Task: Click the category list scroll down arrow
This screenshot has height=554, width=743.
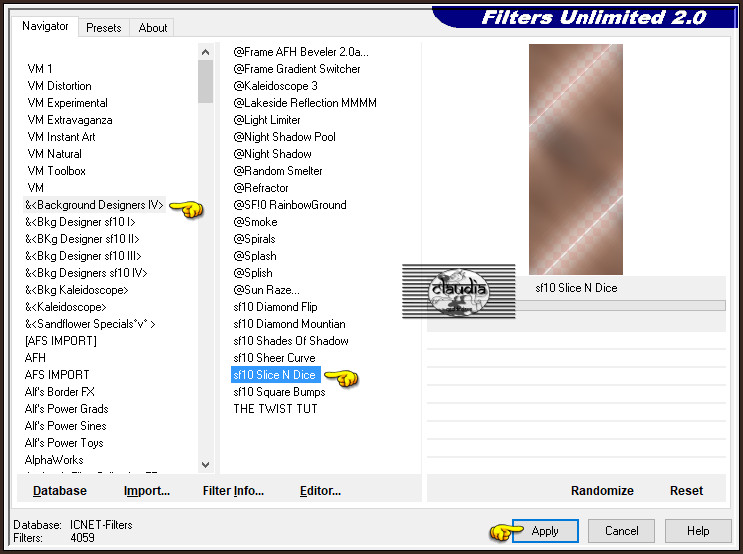Action: pos(205,465)
